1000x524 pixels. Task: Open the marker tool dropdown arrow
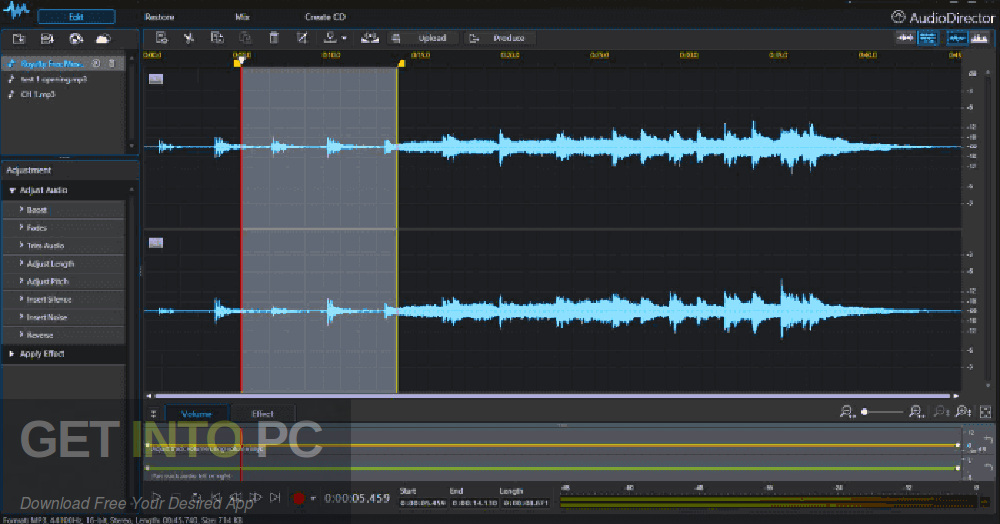344,38
